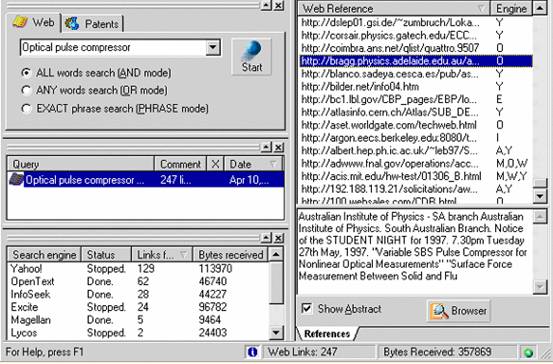Screen dimensions: 553x364
Task: Select EXACT phrase search (PHRASE mode)
Action: (26, 109)
